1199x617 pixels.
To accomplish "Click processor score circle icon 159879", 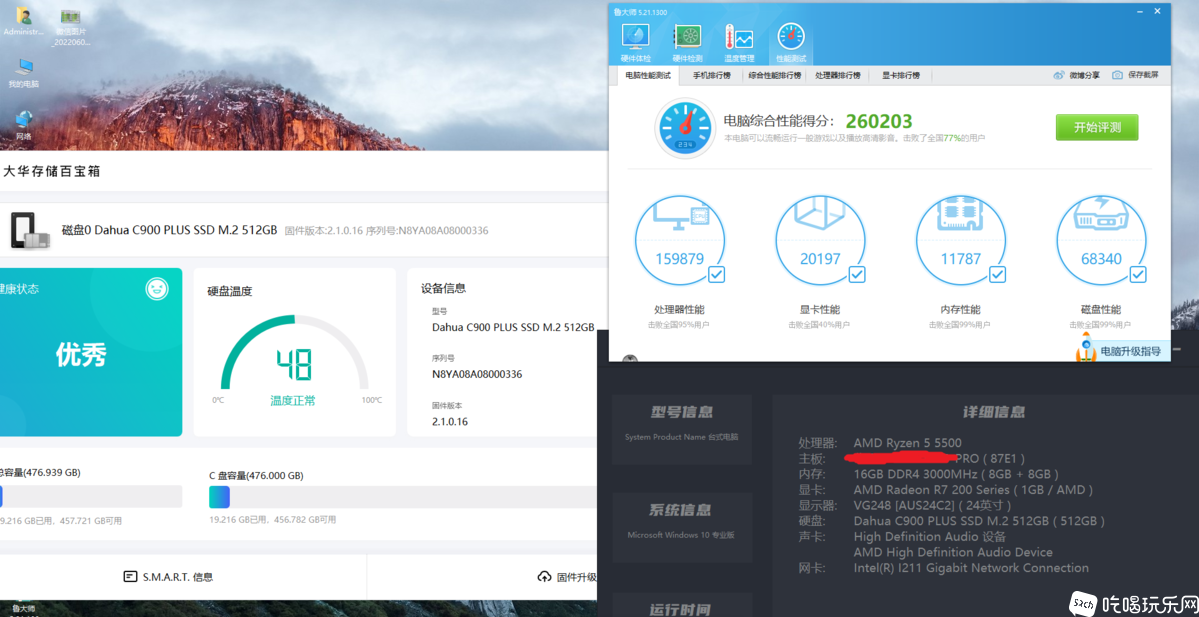I will (680, 239).
